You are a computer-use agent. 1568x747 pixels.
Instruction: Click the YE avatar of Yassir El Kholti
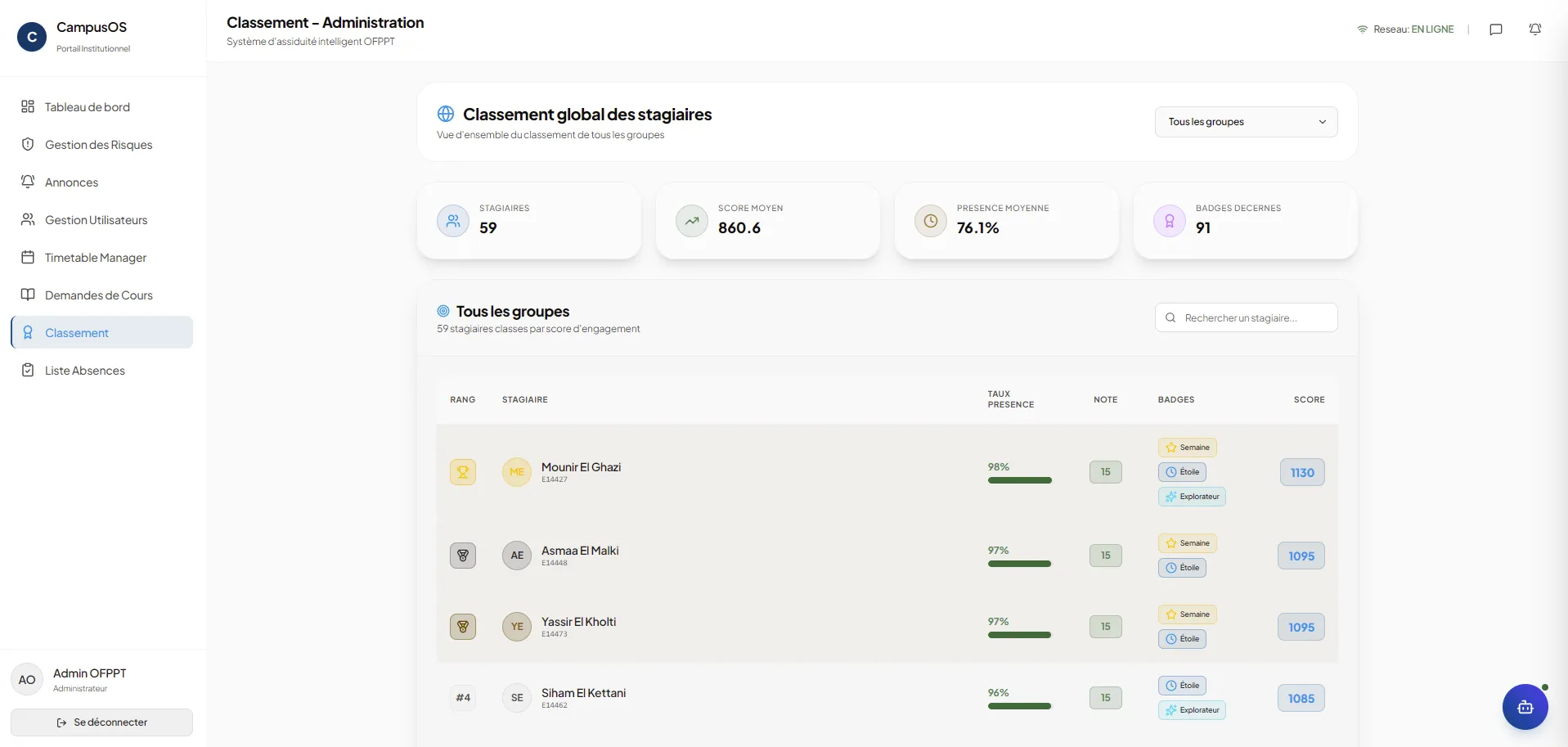517,627
